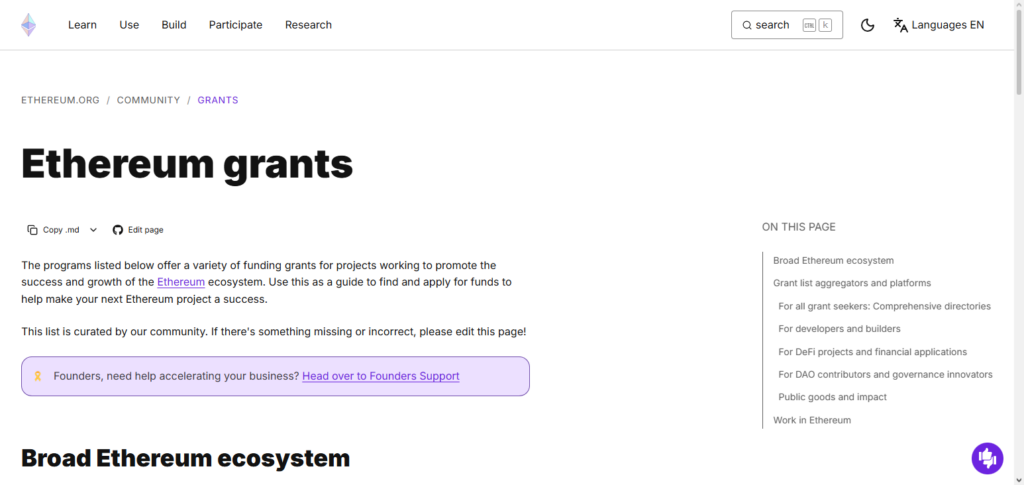Open the purple feedback widget button
1024x485 pixels.
[987, 458]
